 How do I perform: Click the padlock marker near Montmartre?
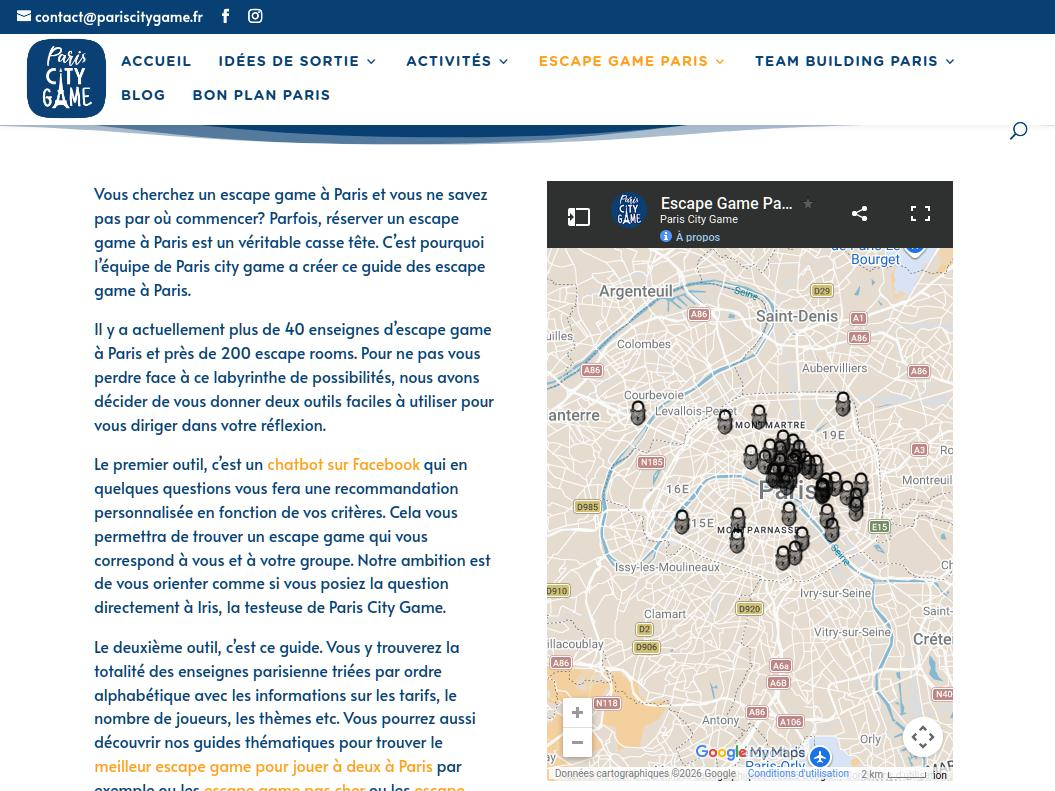[759, 416]
